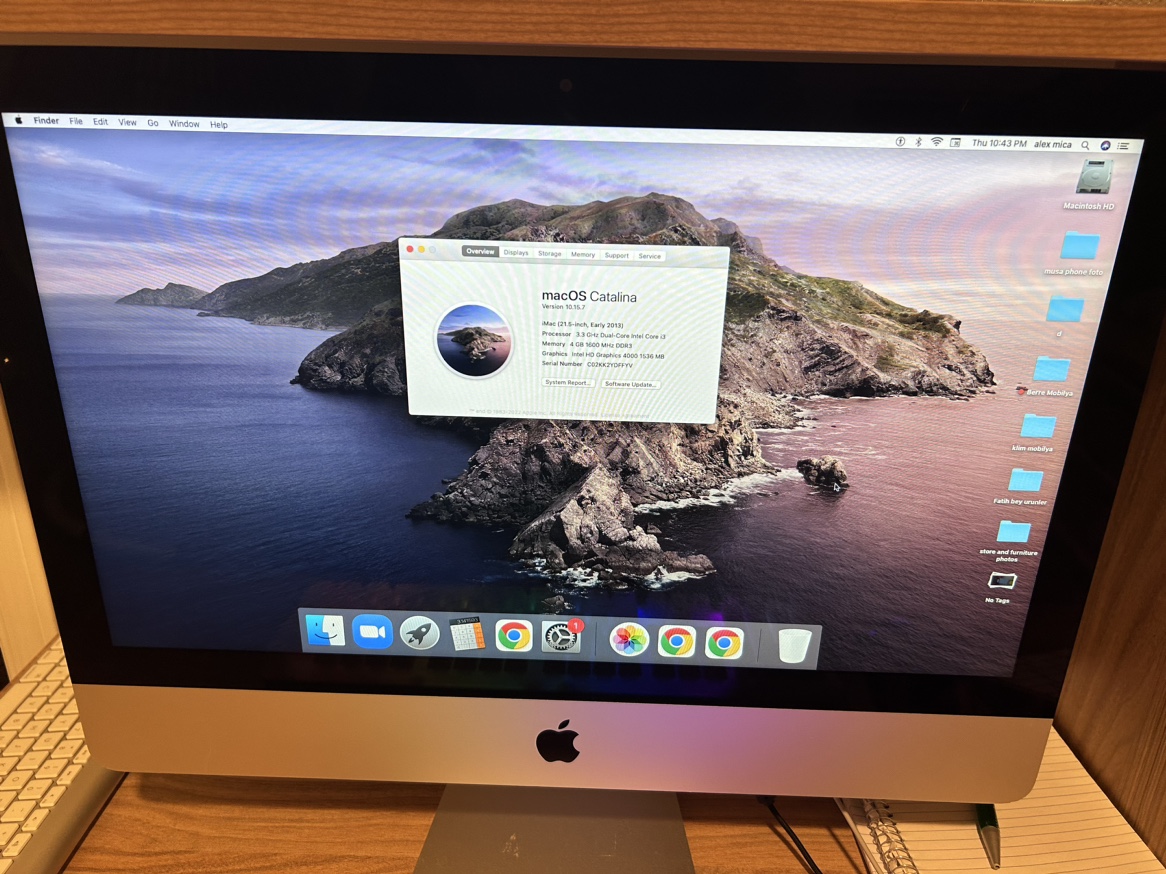Select the serial number text C02KK2YDFFYV
Image resolution: width=1166 pixels, height=874 pixels.
(x=609, y=365)
